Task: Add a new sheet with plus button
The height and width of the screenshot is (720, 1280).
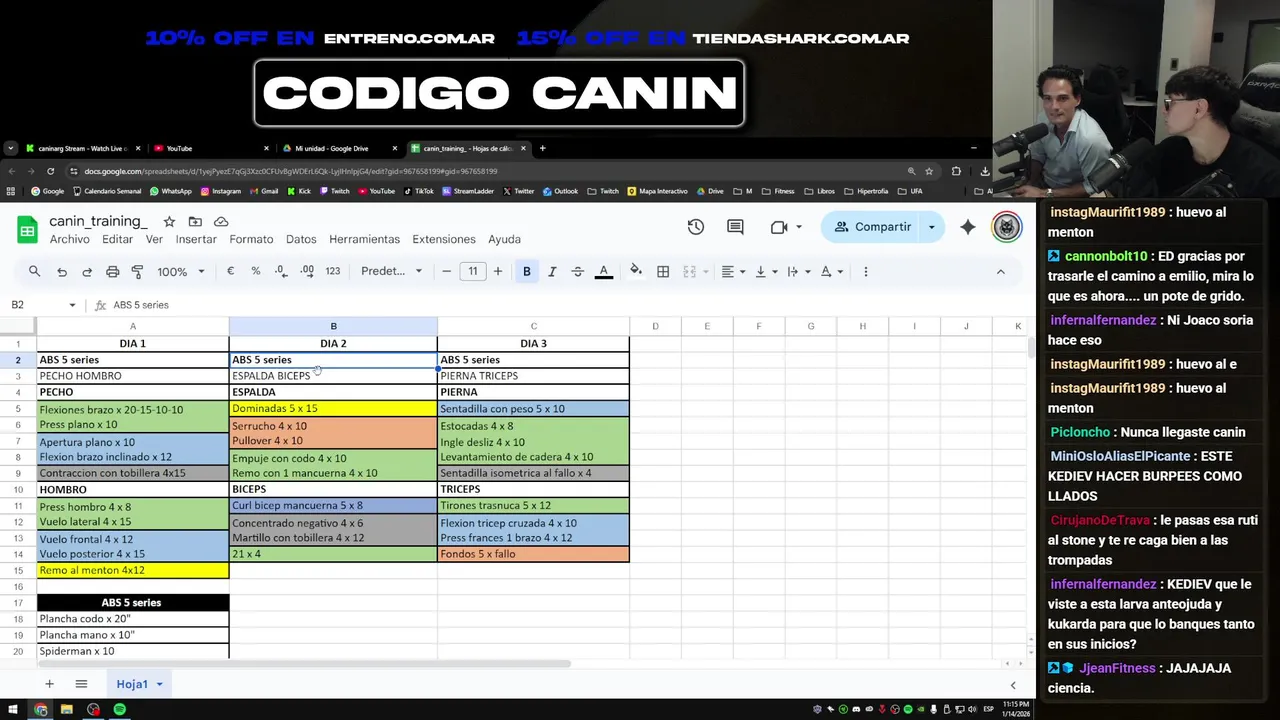Action: coord(49,684)
